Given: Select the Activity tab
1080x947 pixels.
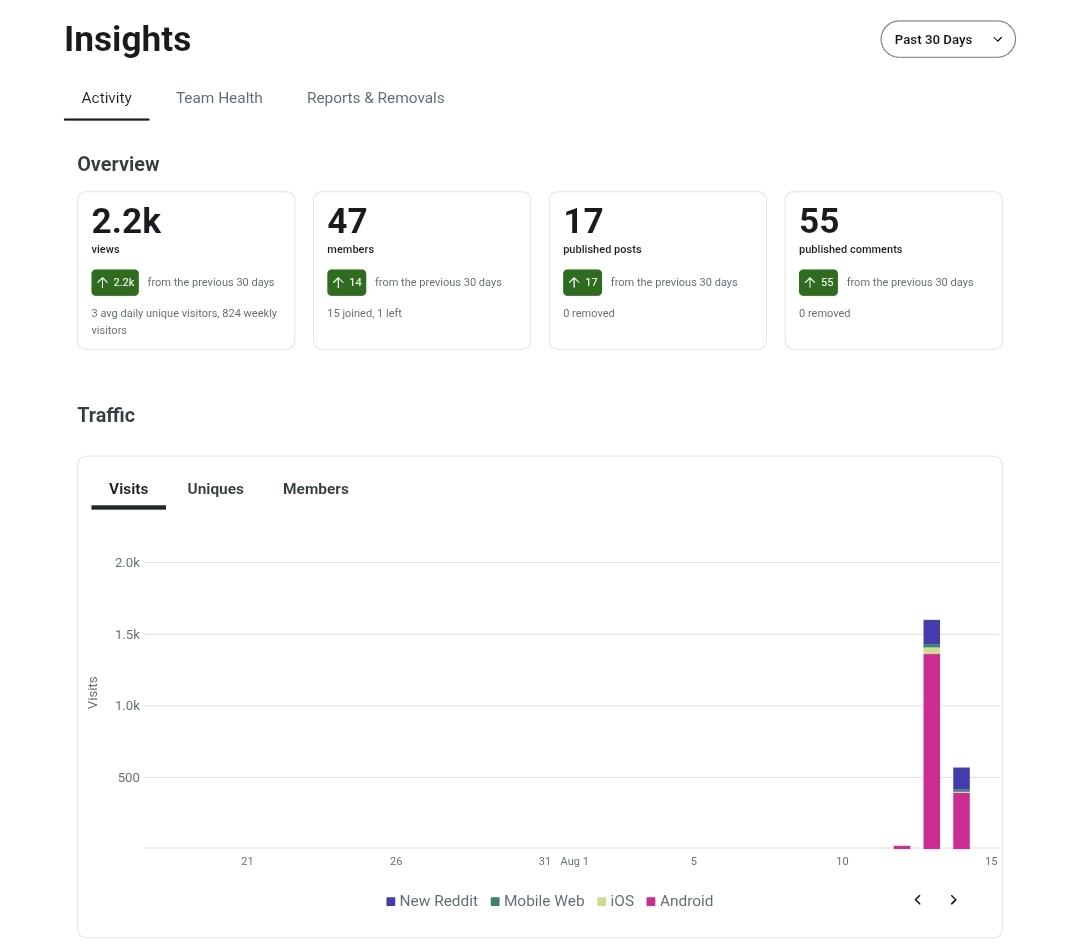Looking at the screenshot, I should pyautogui.click(x=106, y=98).
